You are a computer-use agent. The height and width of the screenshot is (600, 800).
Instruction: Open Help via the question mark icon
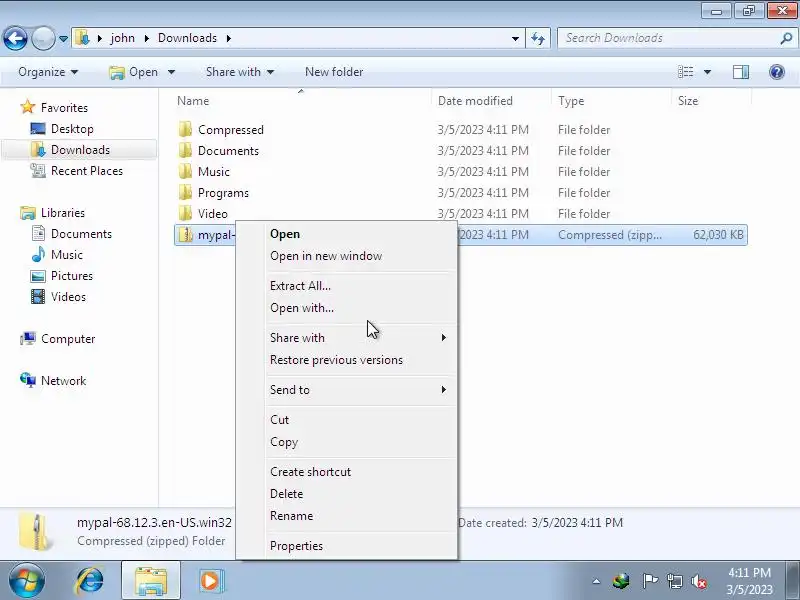click(777, 72)
